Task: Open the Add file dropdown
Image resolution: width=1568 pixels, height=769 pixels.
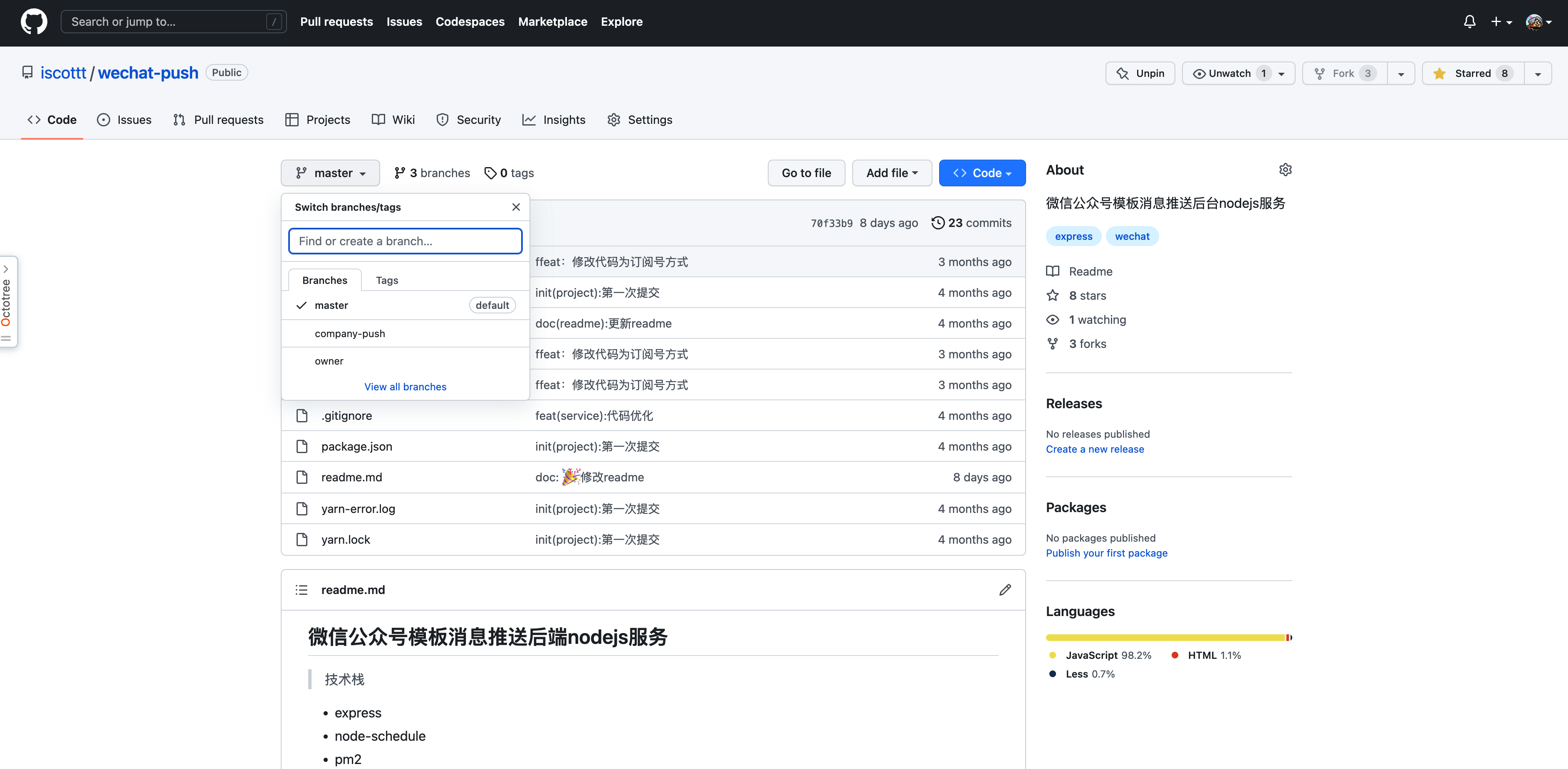Action: [x=892, y=173]
